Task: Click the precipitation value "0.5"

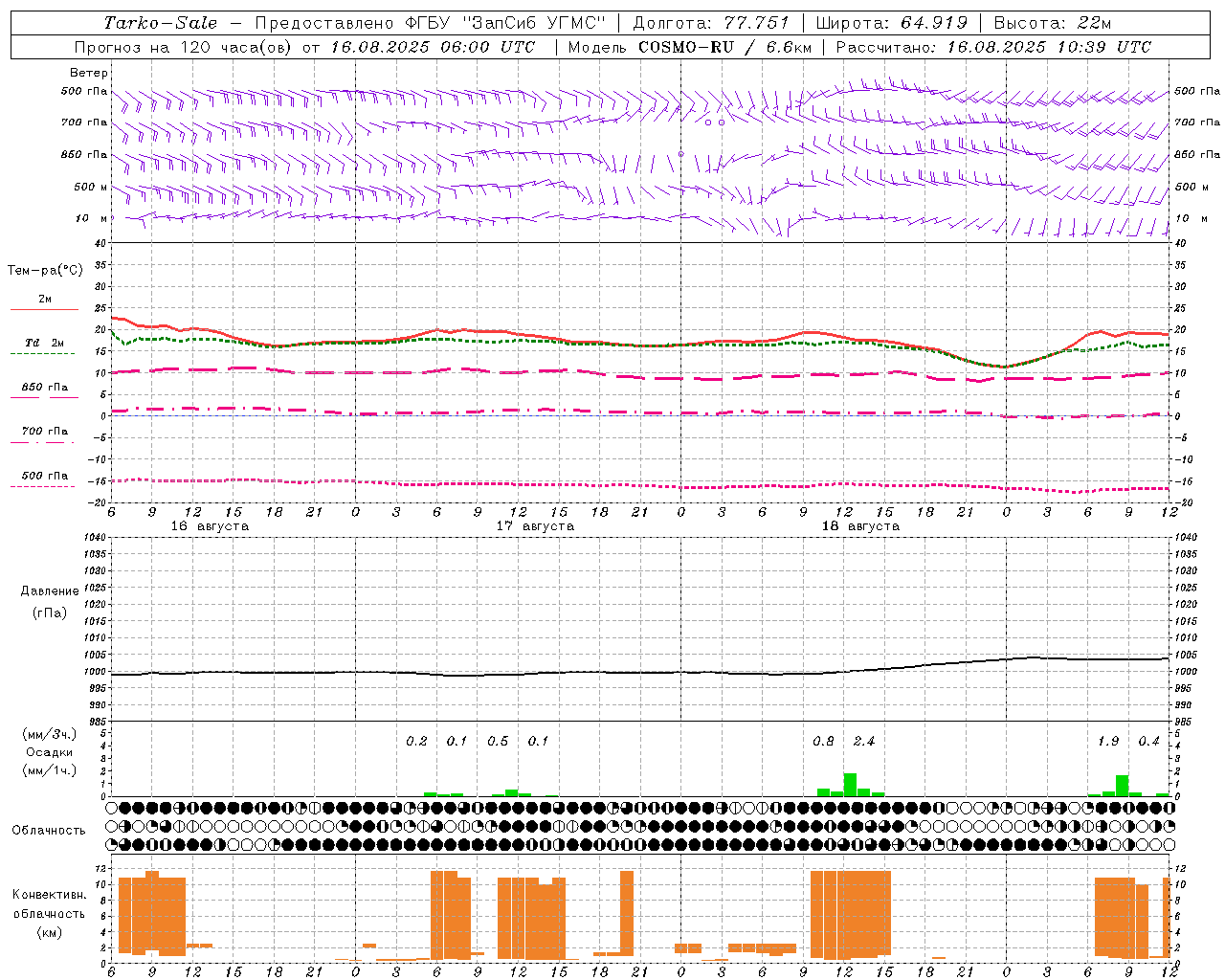Action: 498,741
